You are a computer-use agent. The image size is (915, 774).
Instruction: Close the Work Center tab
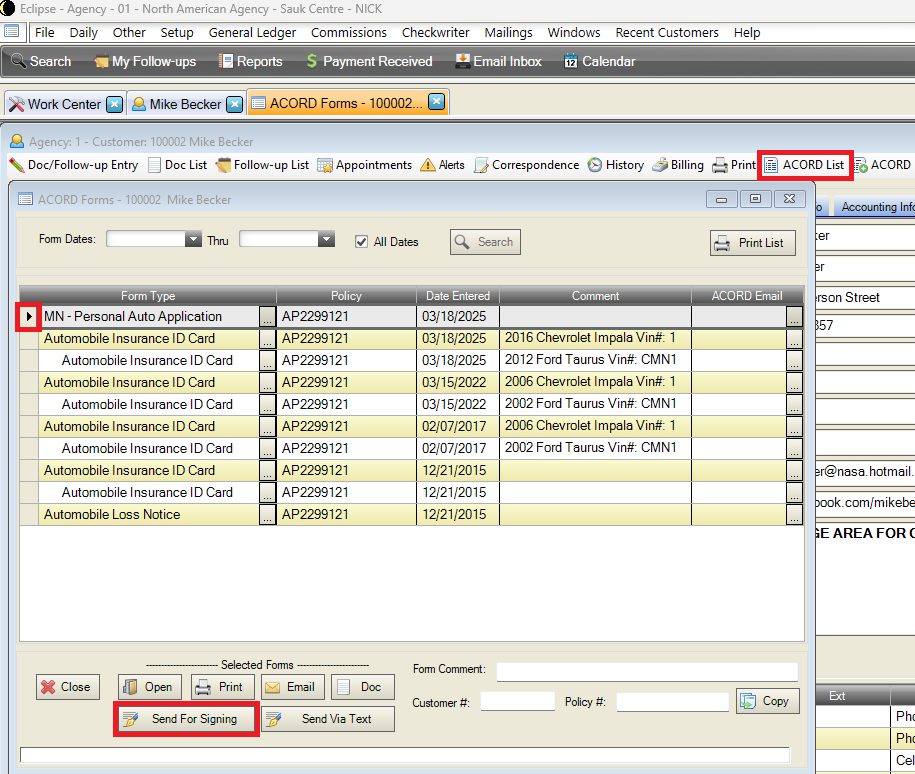coord(114,104)
